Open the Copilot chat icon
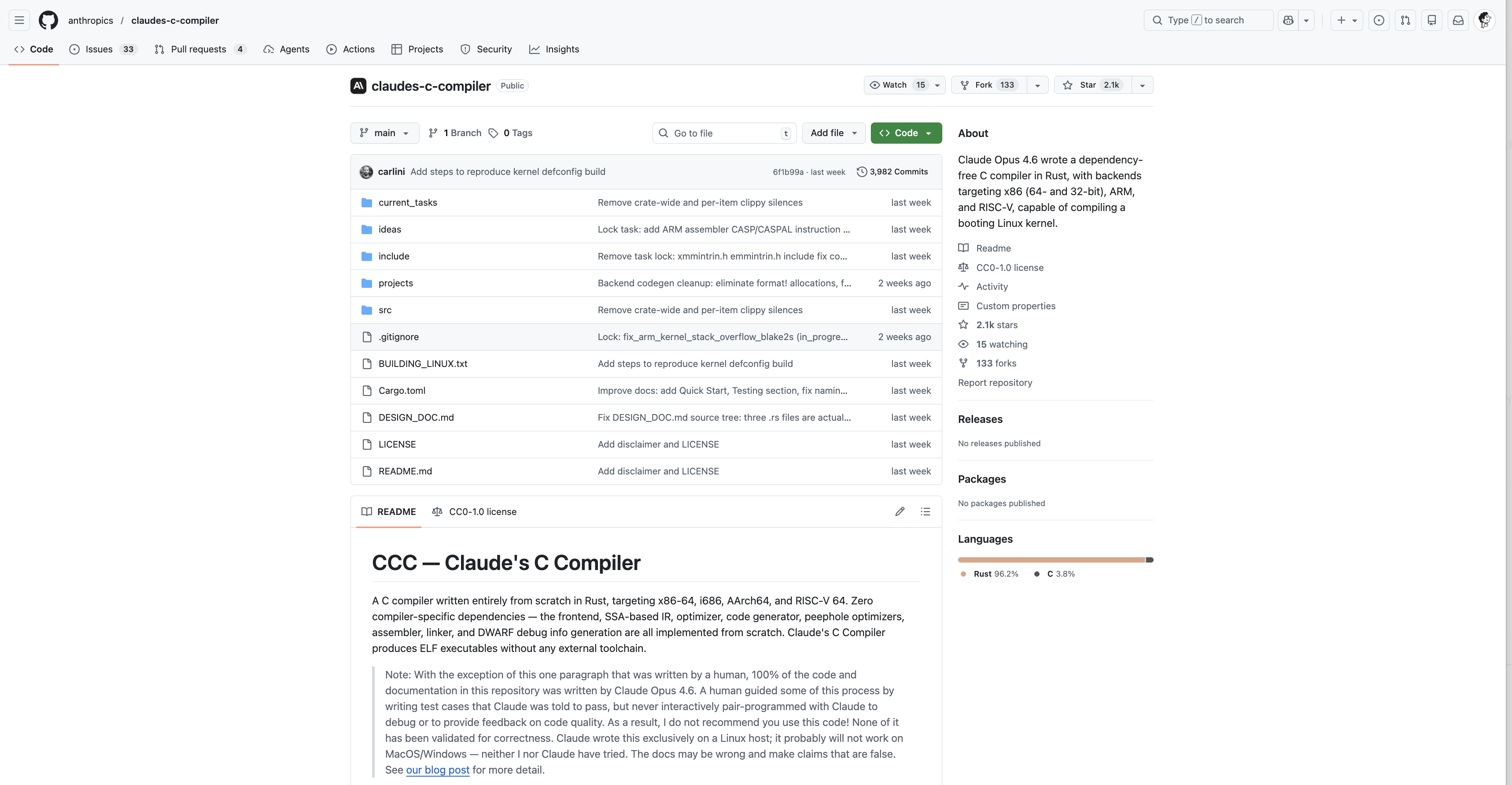The height and width of the screenshot is (785, 1512). [x=1288, y=20]
